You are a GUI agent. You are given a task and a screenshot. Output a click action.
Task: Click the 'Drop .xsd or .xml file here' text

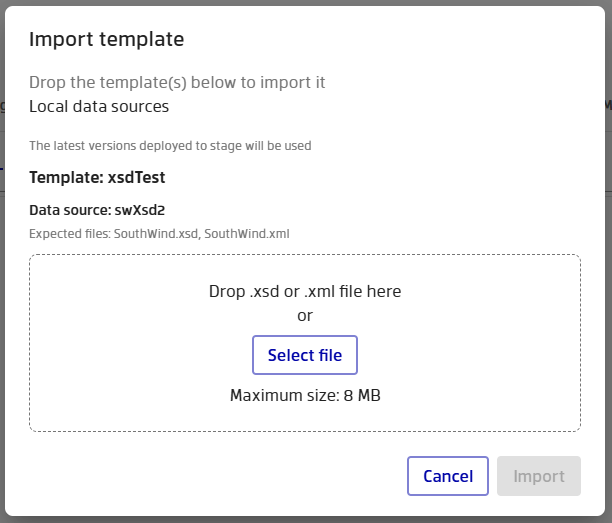point(305,292)
